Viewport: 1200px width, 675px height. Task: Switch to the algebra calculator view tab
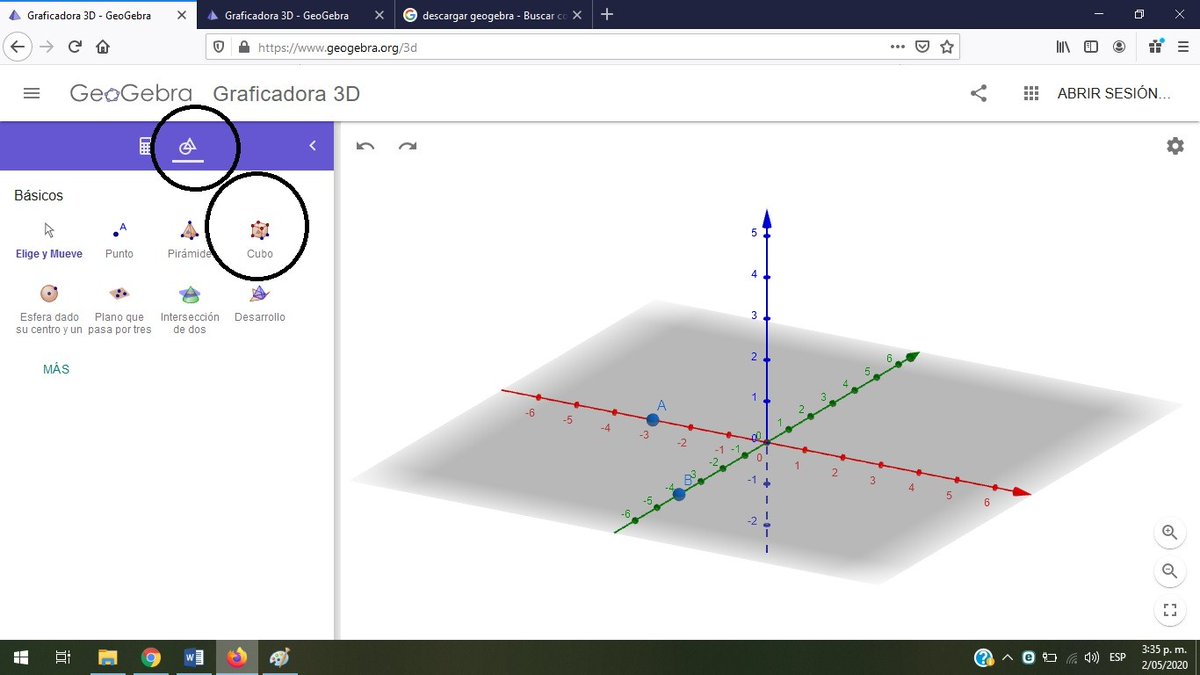click(x=145, y=146)
